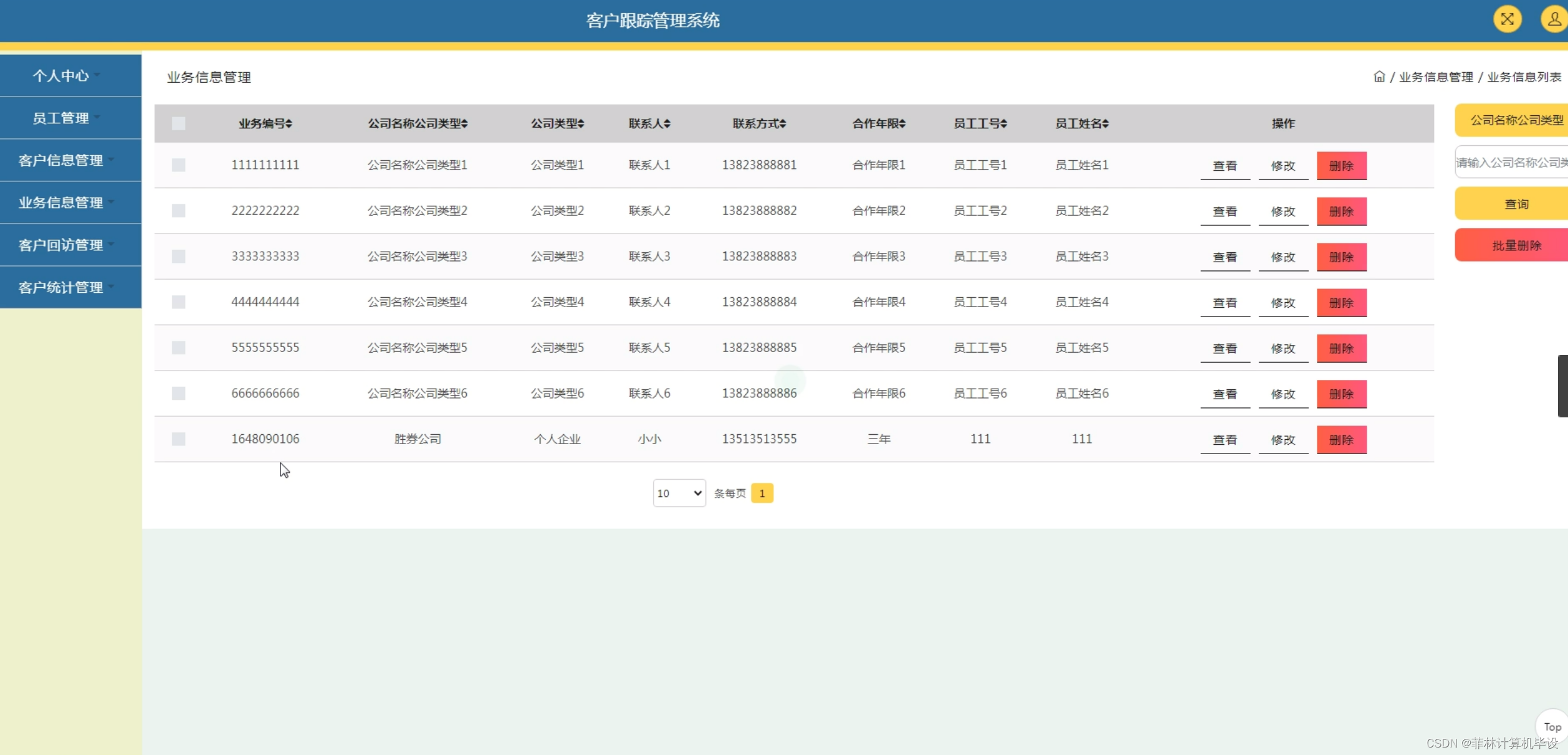Sort by 联系人 column arrows
1568x755 pixels.
tap(667, 124)
